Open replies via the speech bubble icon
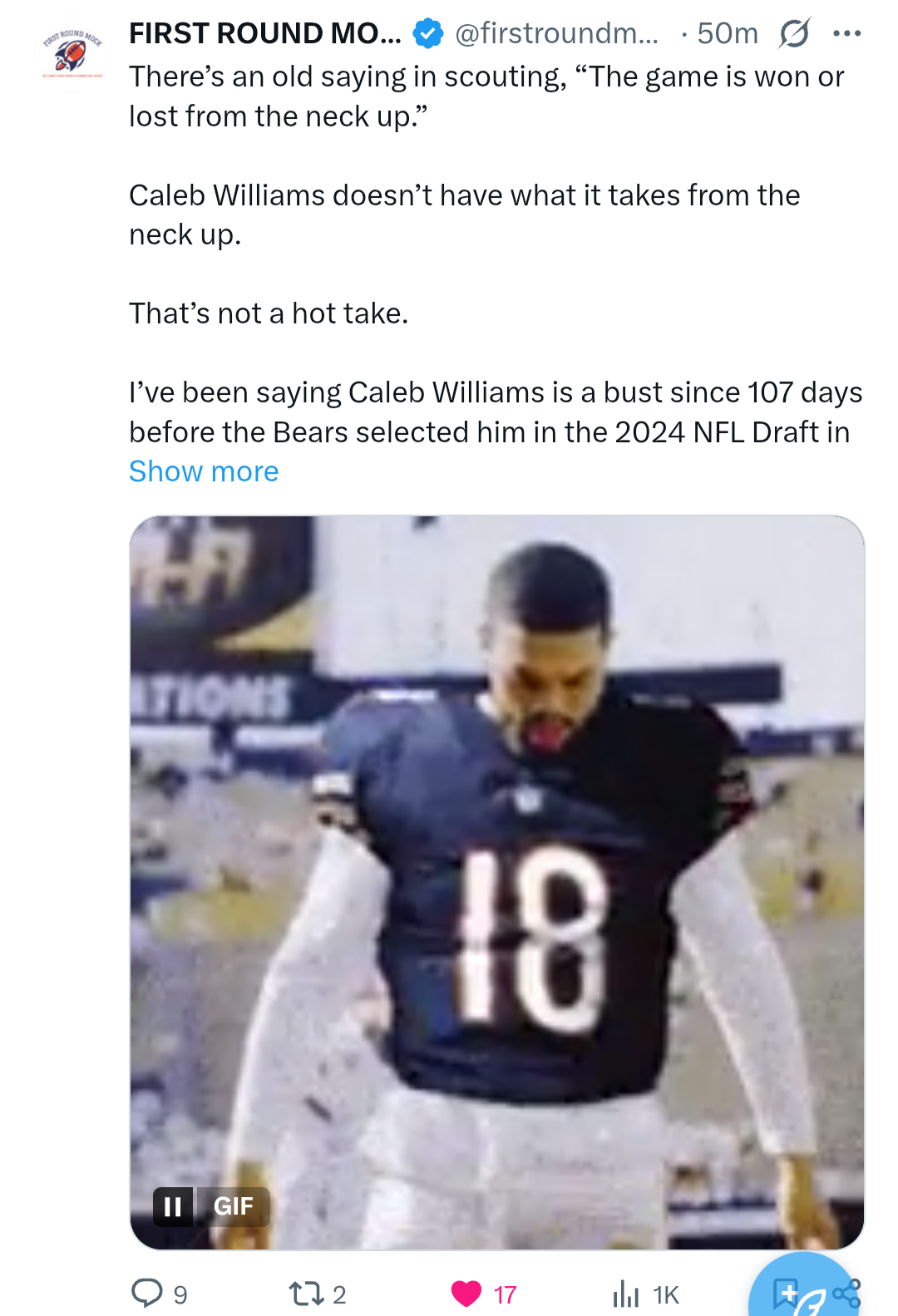This screenshot has width=898, height=1316. pos(147,1293)
